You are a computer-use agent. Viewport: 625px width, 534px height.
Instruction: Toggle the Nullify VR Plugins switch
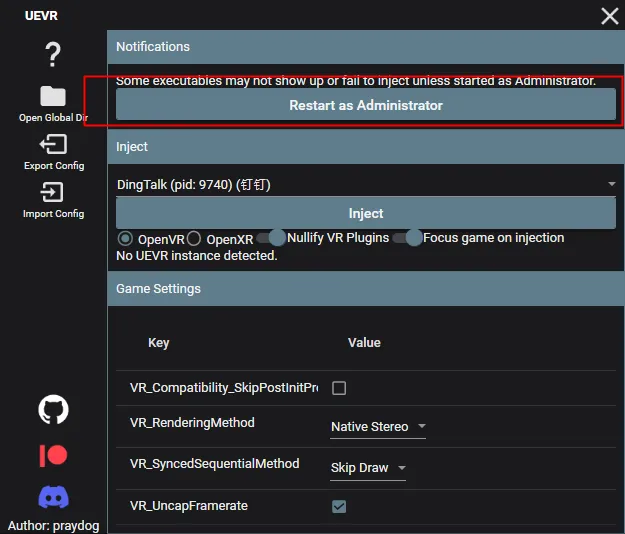coord(271,238)
